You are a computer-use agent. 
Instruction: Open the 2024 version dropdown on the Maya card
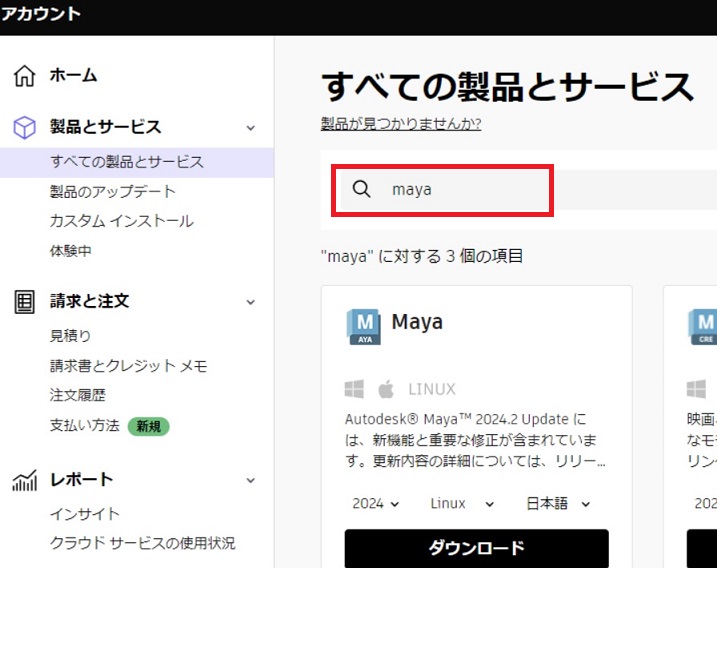375,503
